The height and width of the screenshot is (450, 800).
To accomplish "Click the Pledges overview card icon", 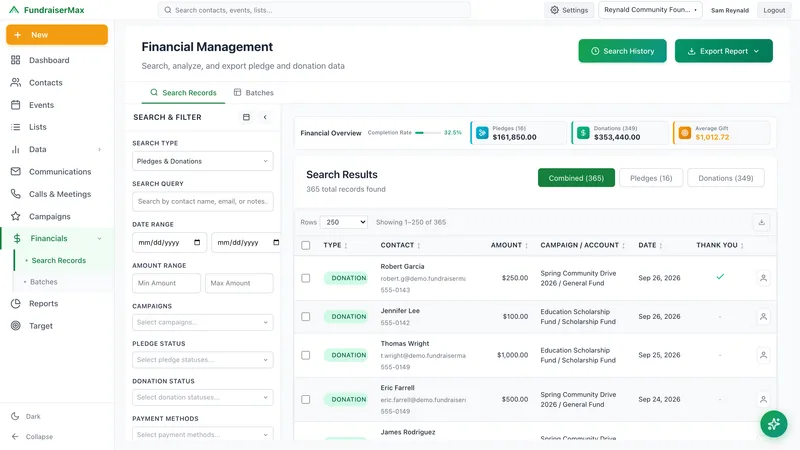I will 482,133.
